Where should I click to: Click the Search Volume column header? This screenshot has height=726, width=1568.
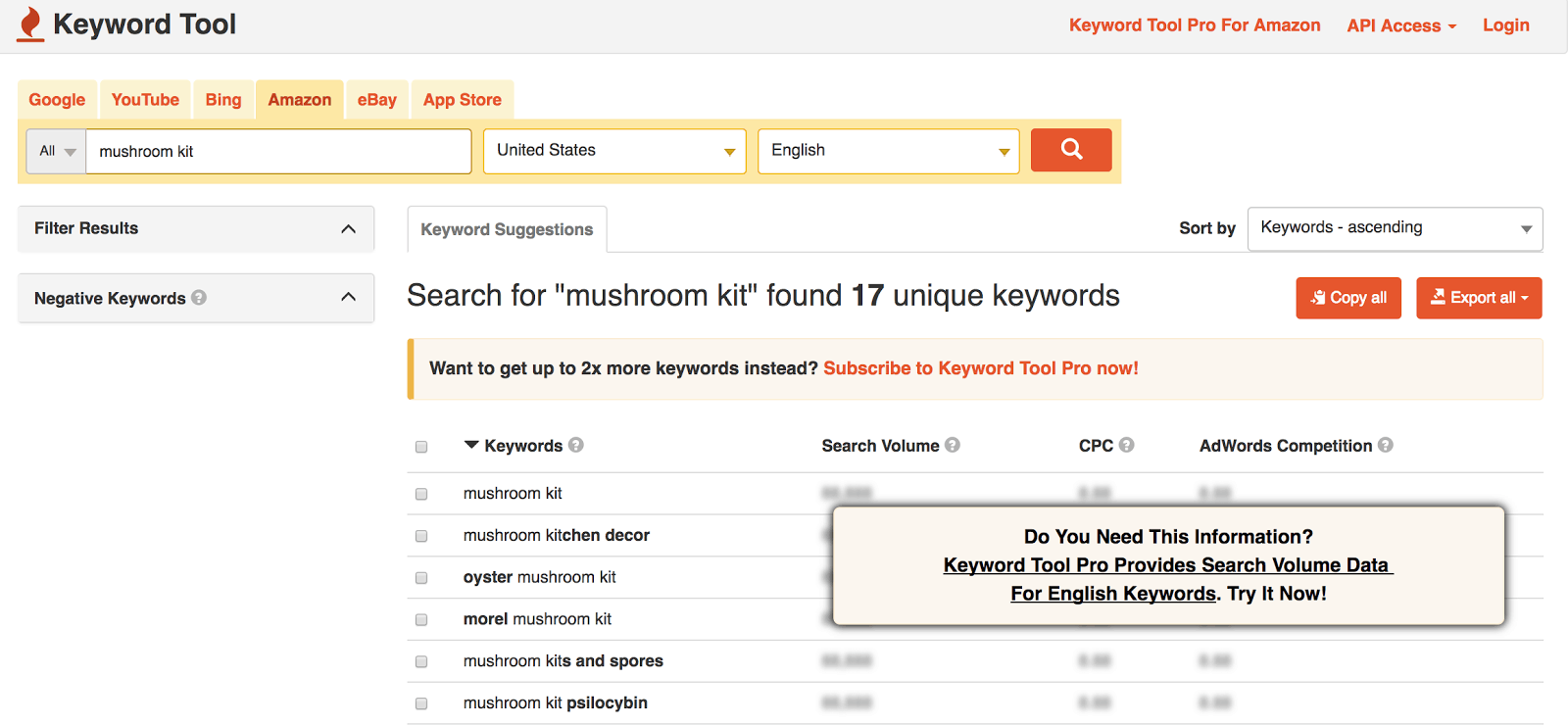[x=880, y=446]
